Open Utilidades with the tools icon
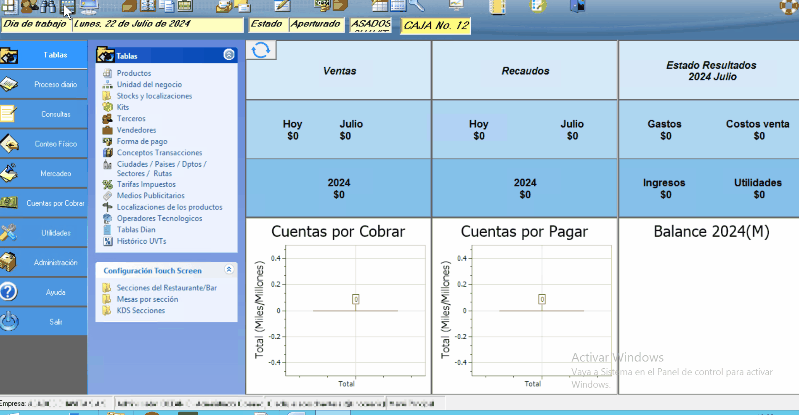This screenshot has width=799, height=415. pyautogui.click(x=9, y=233)
